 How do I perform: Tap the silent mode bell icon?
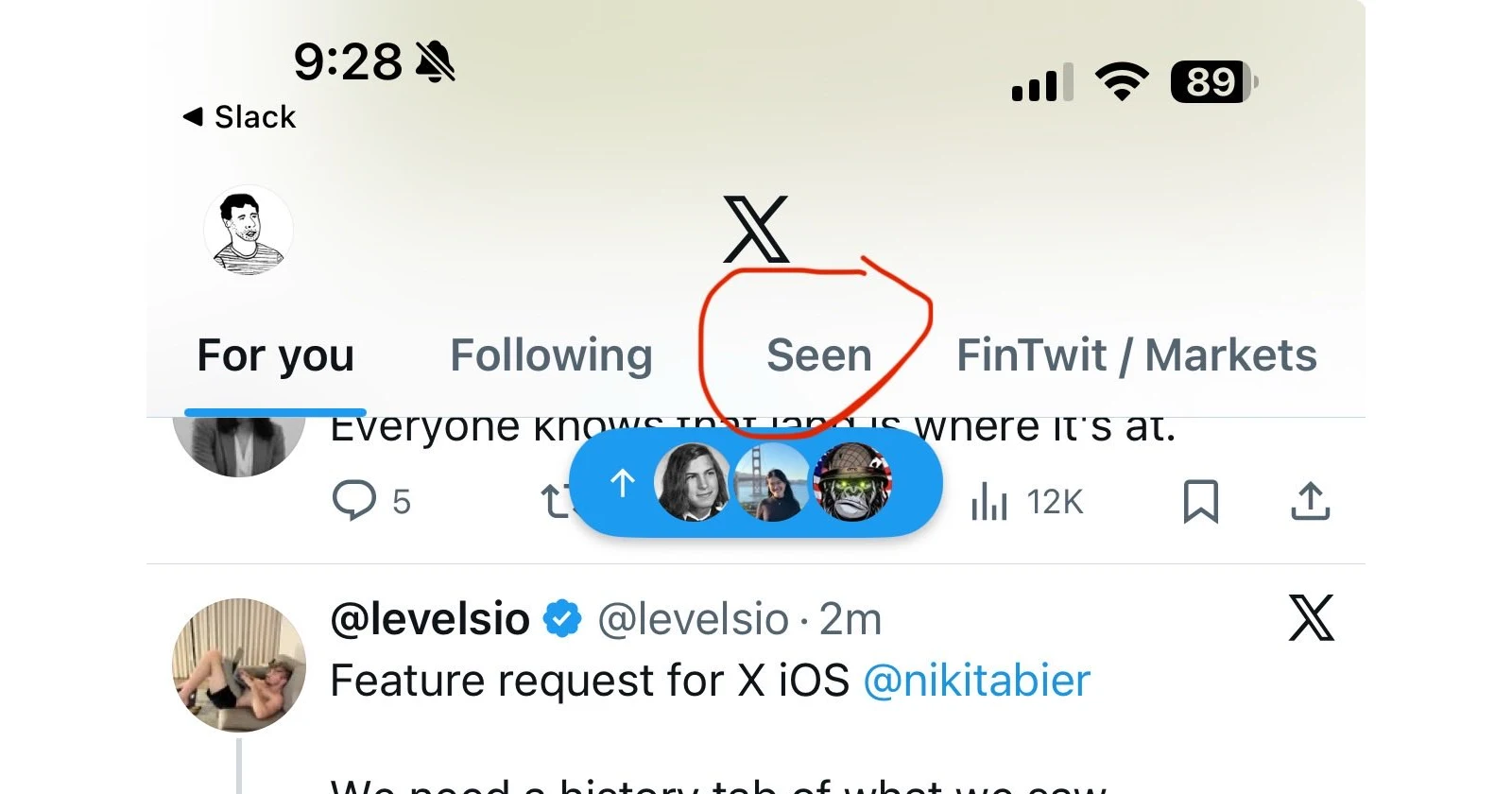pos(435,62)
